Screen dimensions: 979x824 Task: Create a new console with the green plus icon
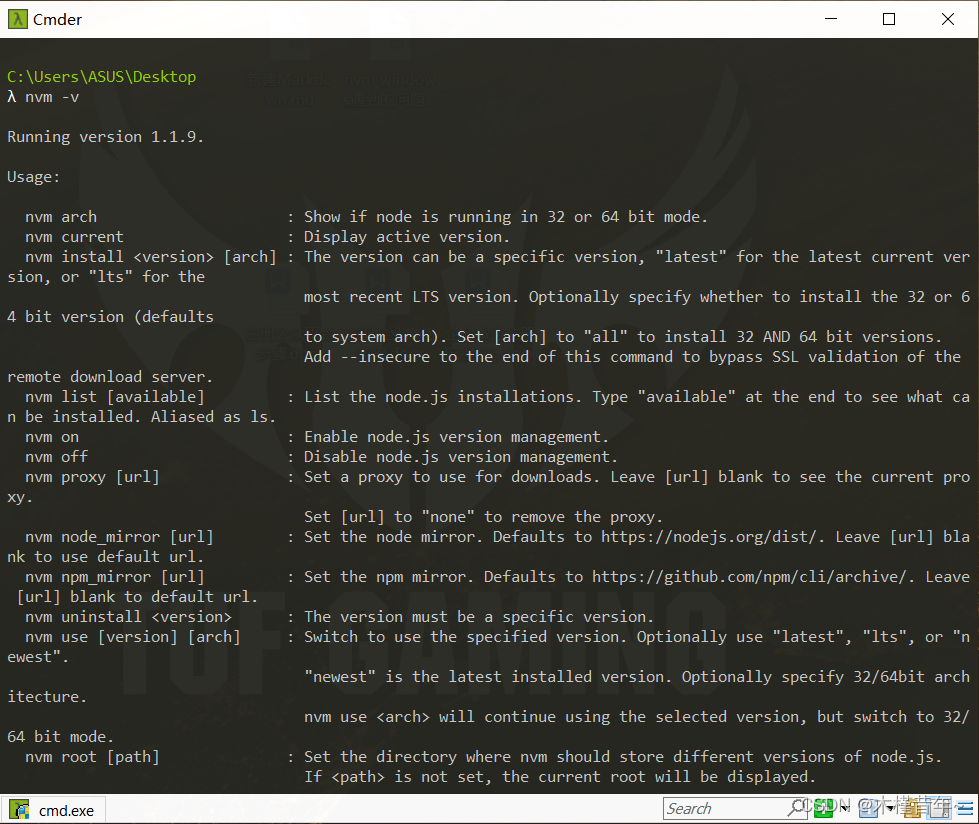pyautogui.click(x=823, y=808)
